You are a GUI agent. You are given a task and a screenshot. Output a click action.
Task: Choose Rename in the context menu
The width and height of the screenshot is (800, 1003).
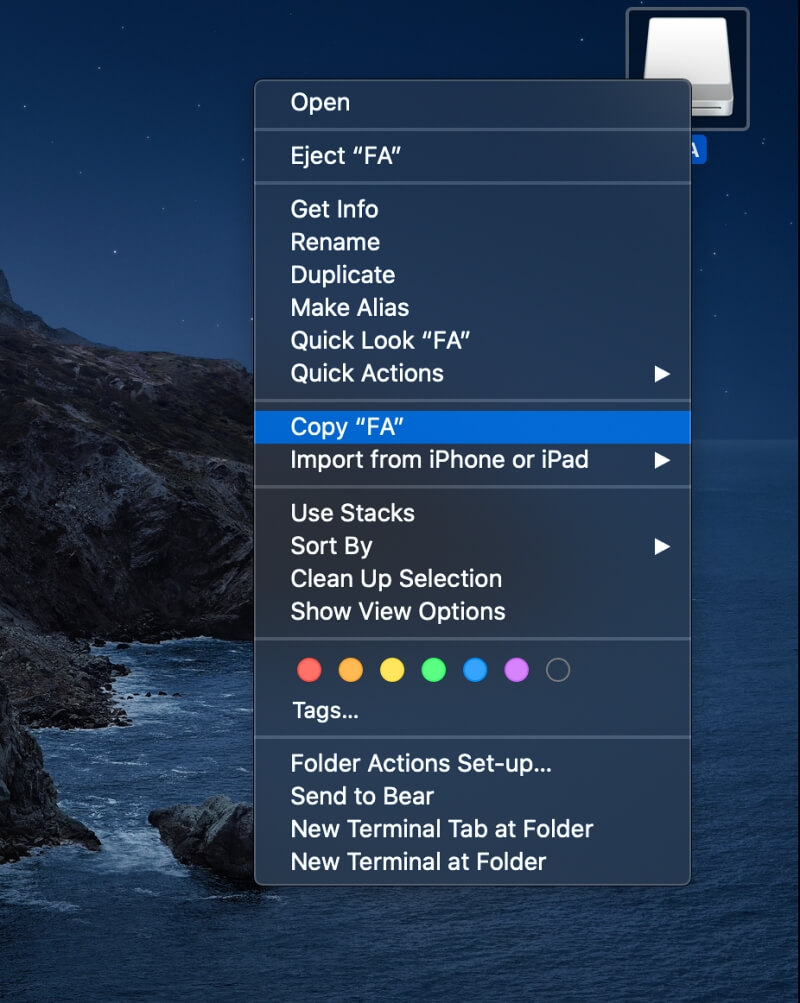coord(473,242)
